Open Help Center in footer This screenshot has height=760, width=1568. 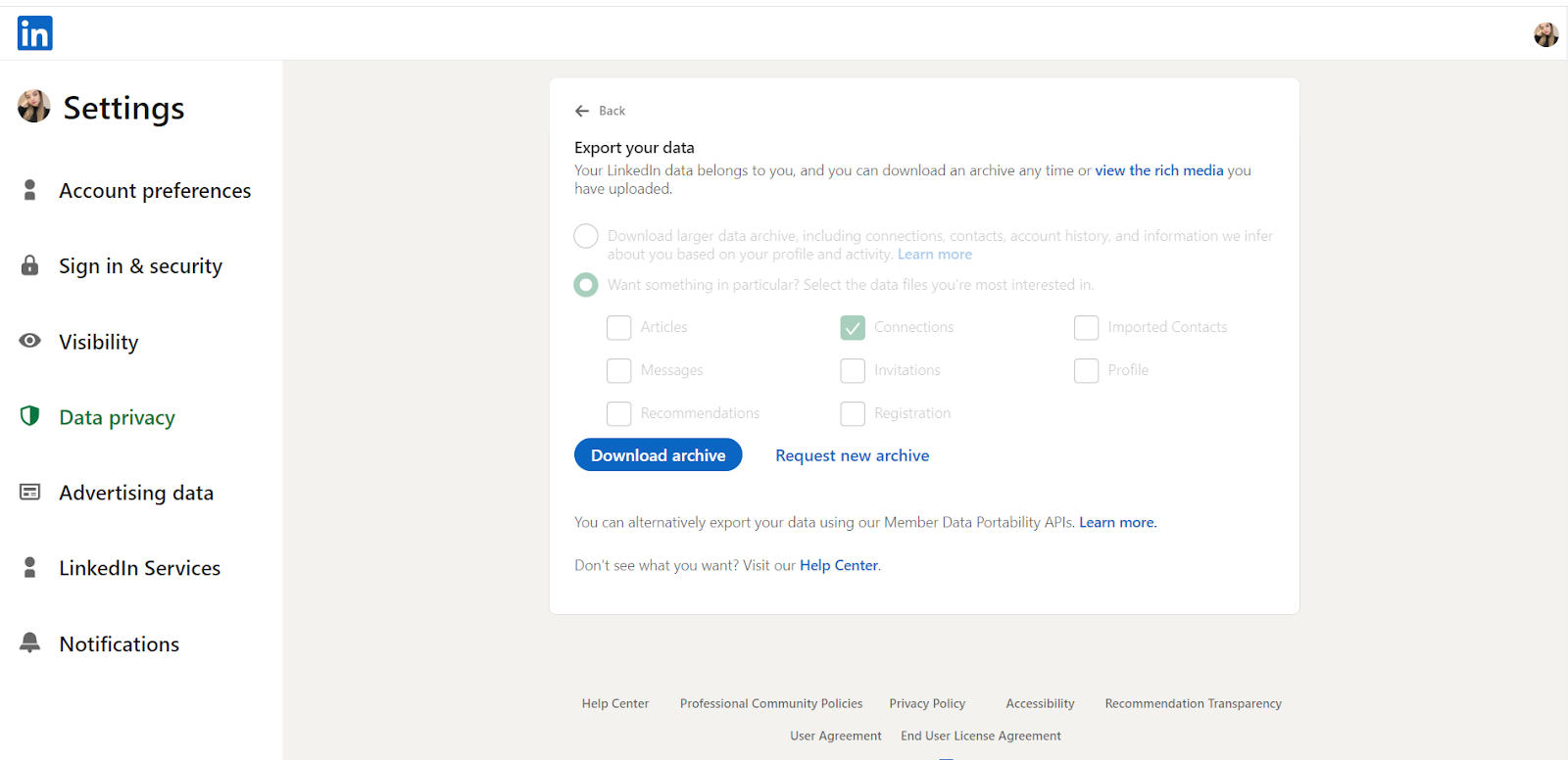coord(615,703)
